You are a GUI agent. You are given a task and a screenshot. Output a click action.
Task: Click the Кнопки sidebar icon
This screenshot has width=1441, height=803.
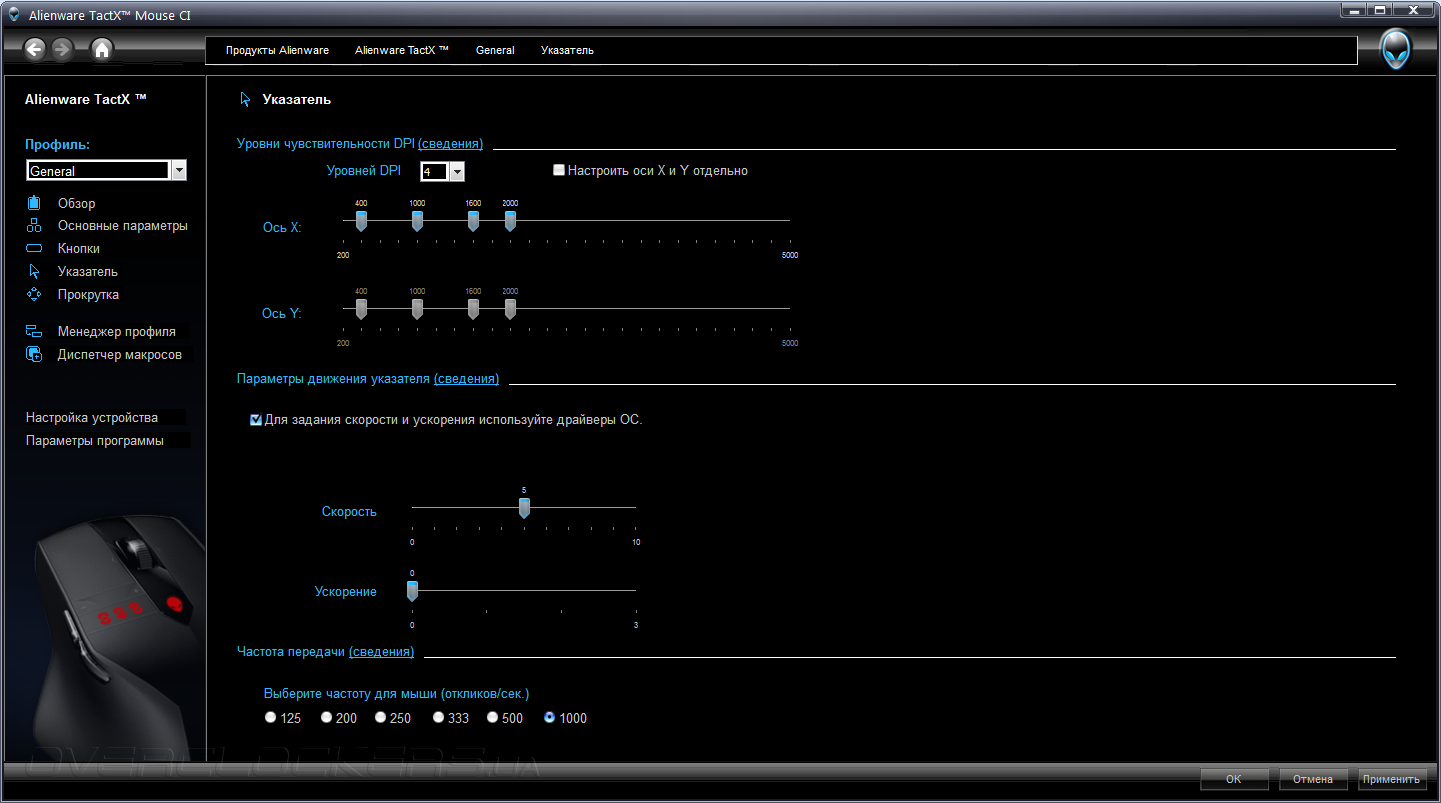(34, 248)
